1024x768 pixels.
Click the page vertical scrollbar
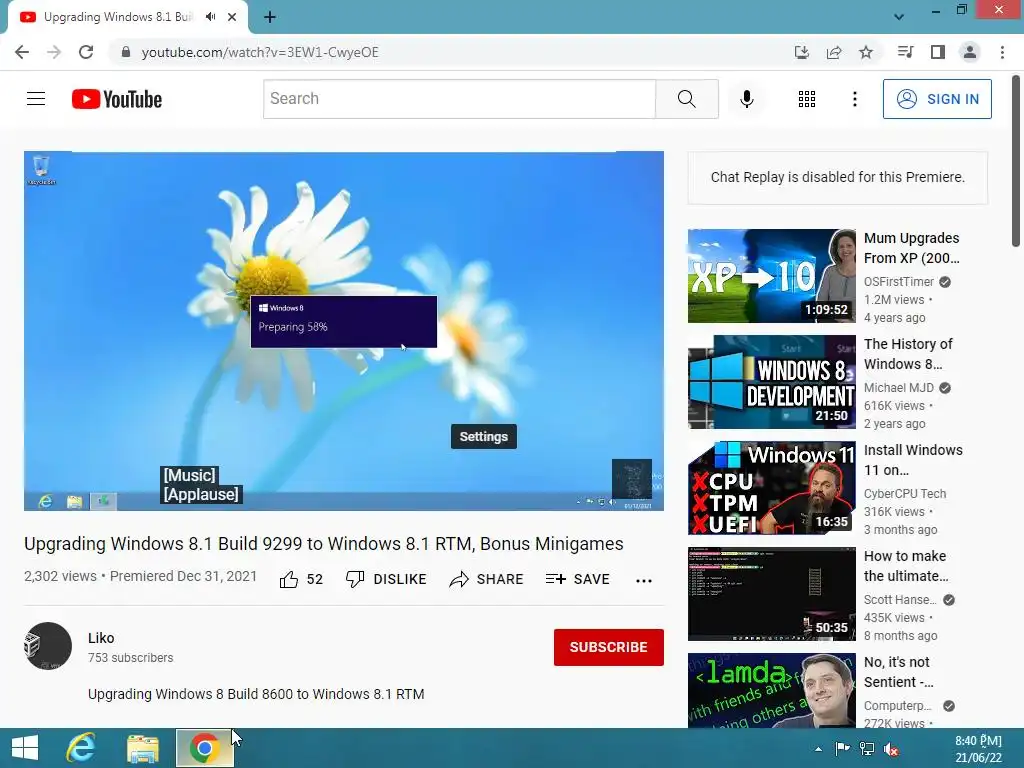coord(1016,160)
